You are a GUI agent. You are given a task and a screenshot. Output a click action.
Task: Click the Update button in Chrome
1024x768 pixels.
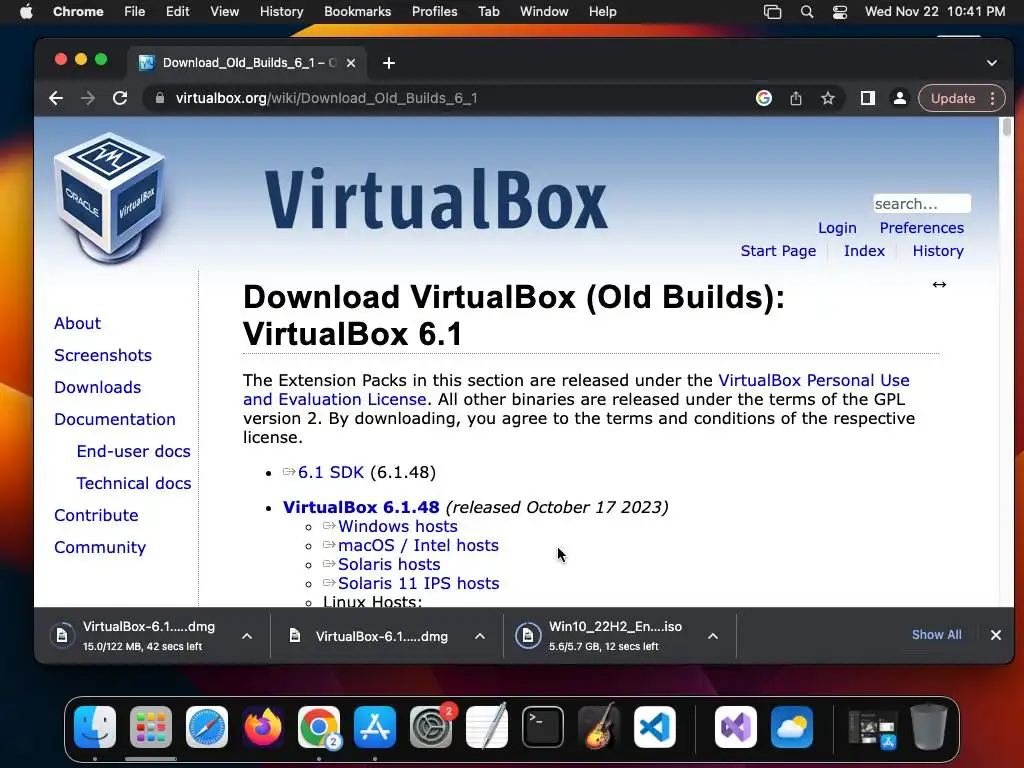pos(952,99)
